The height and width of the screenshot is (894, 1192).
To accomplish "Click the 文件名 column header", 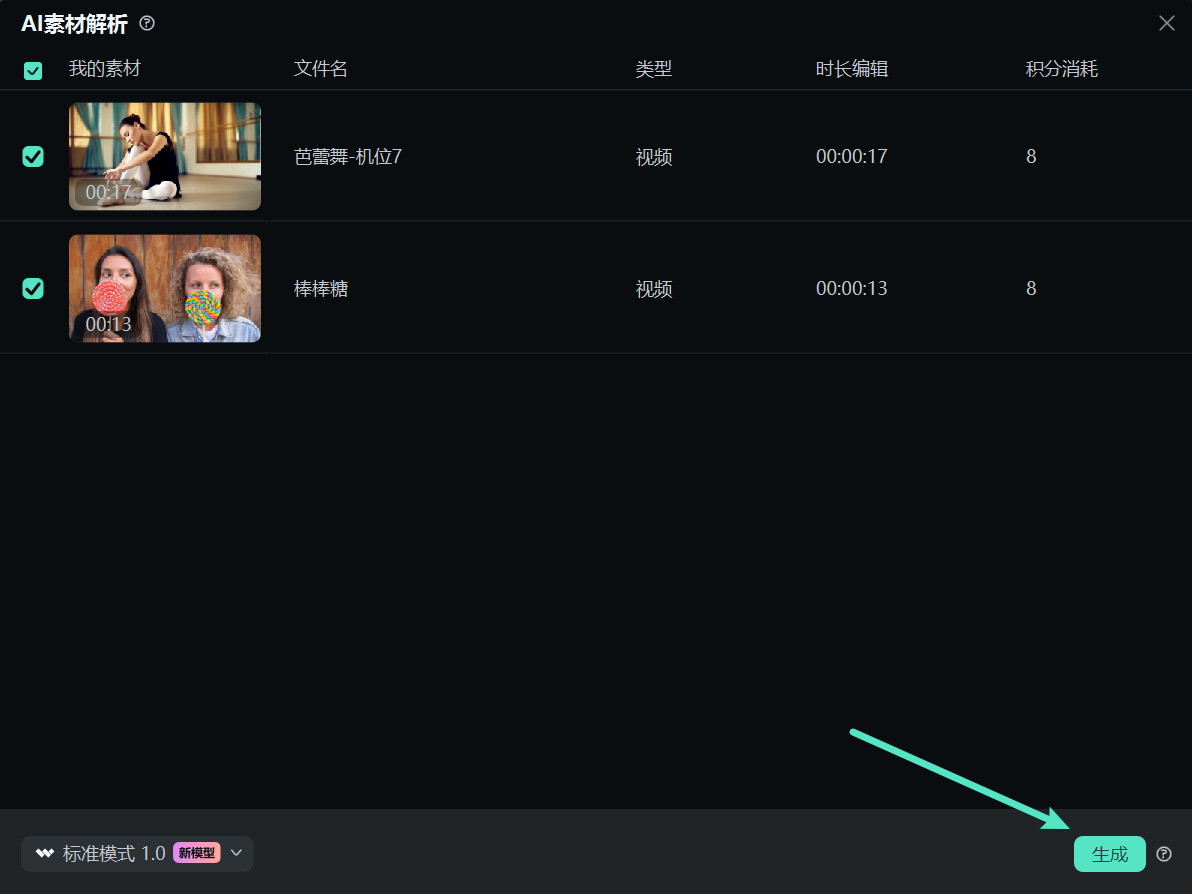I will point(321,69).
